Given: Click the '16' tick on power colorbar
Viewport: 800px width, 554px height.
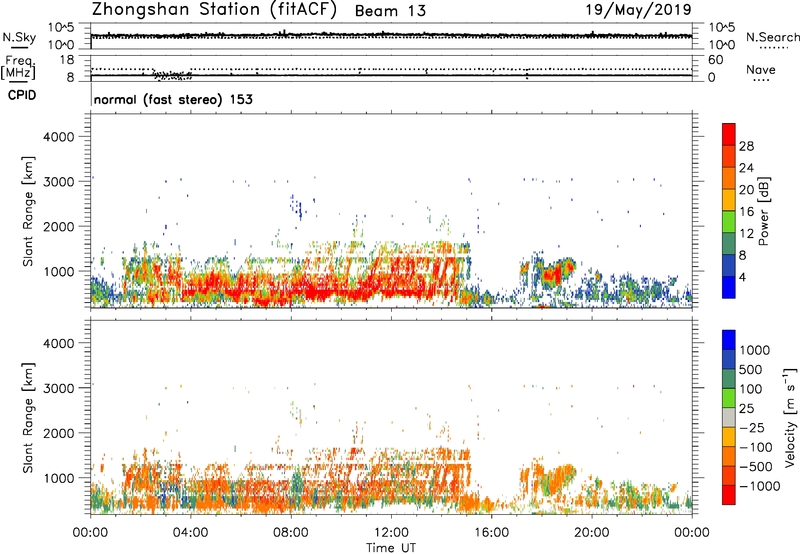Looking at the screenshot, I should 746,212.
